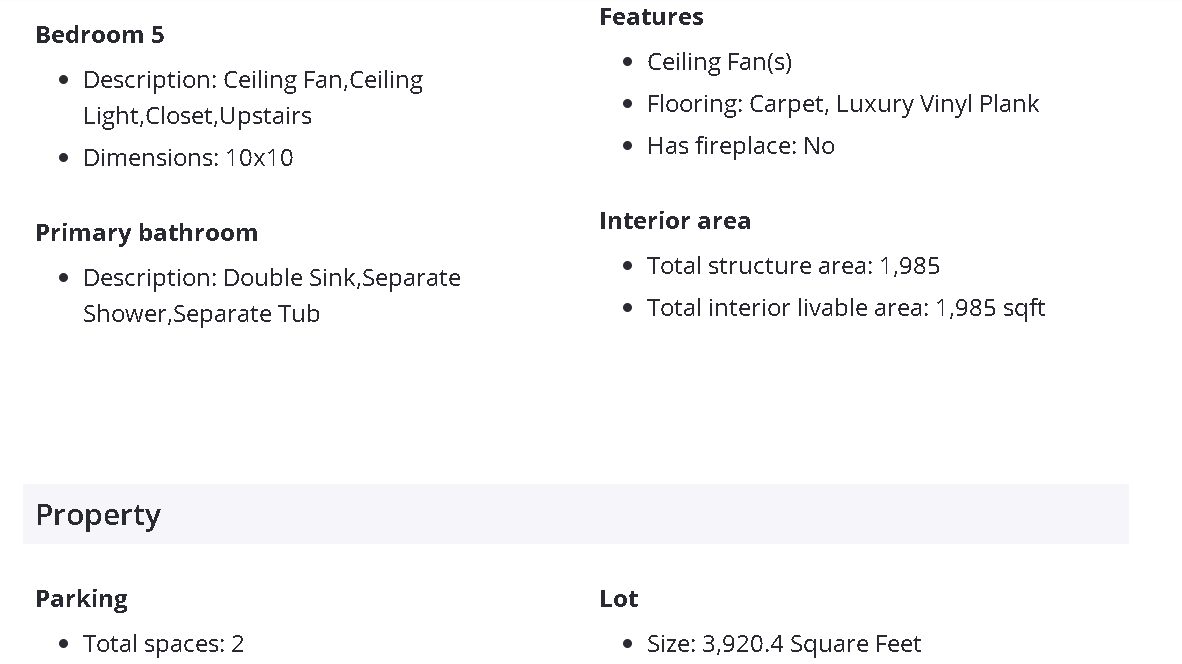The width and height of the screenshot is (1182, 664).
Task: Click the Total structure area entry
Action: pos(793,266)
